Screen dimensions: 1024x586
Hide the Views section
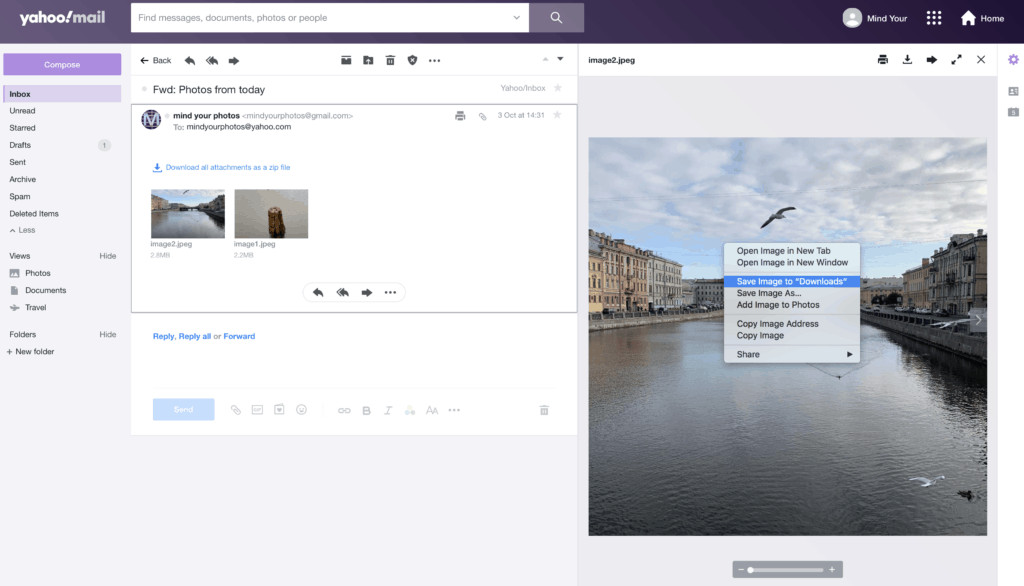(108, 256)
